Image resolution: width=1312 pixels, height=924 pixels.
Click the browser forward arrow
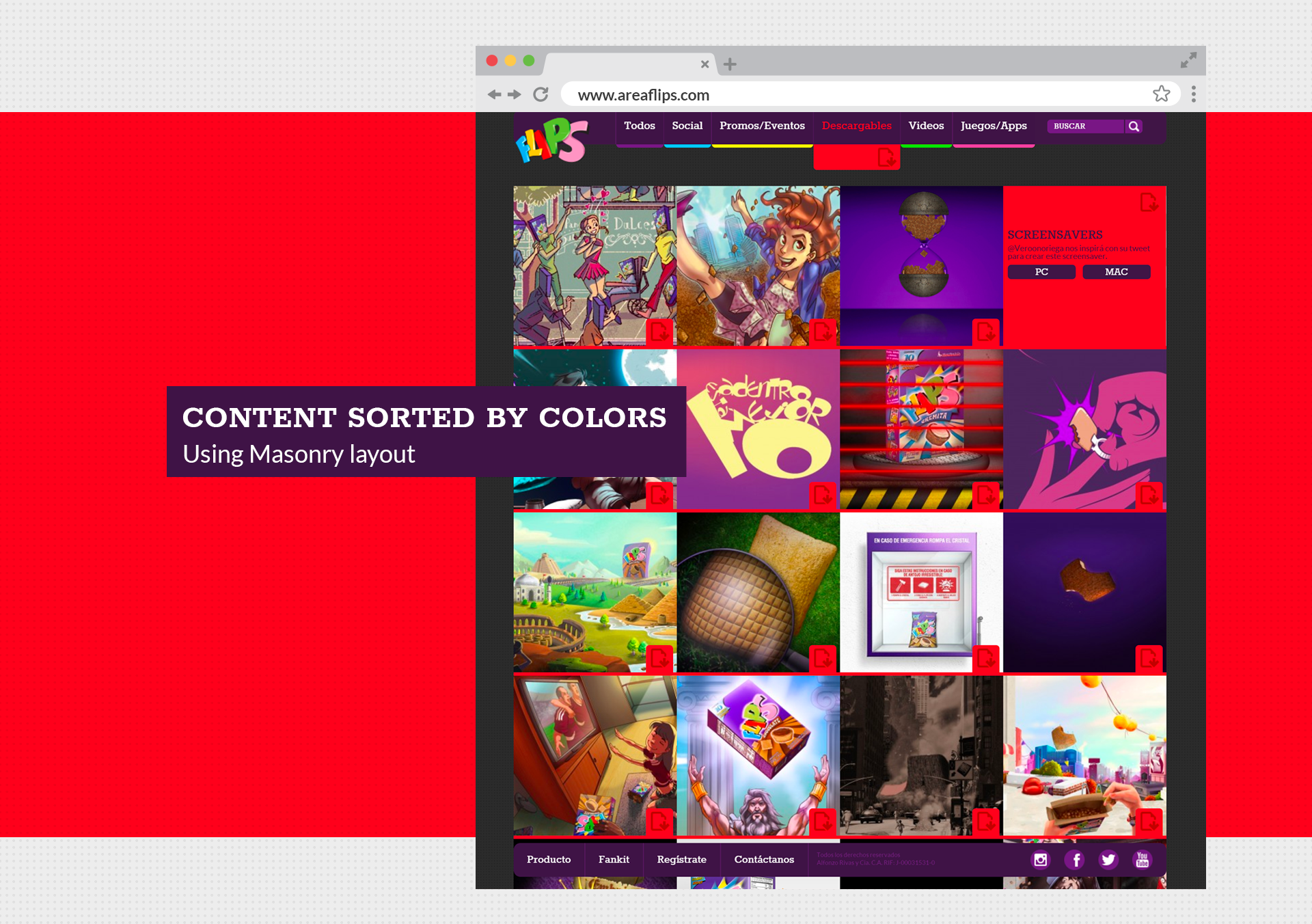click(515, 94)
